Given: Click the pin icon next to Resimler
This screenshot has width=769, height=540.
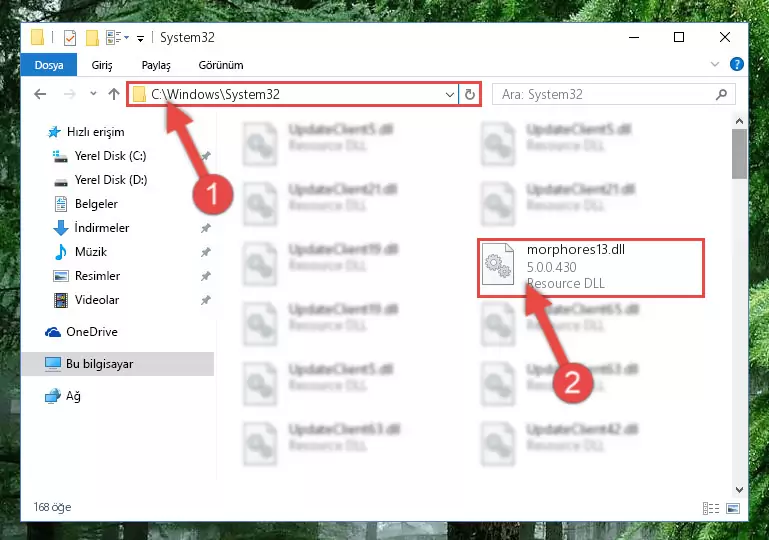Looking at the screenshot, I should point(206,276).
